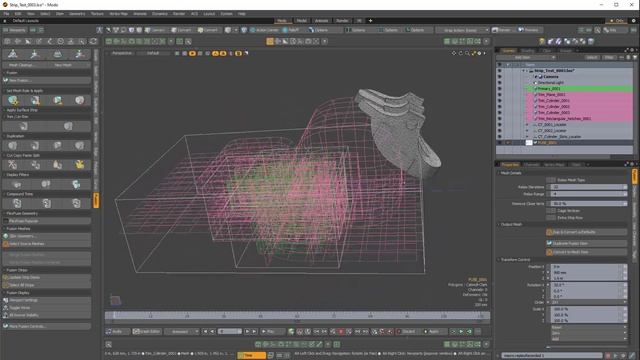Click the left icon in the Trim row below Apply Surface Strip
This screenshot has height=360, width=640.
coord(24,126)
